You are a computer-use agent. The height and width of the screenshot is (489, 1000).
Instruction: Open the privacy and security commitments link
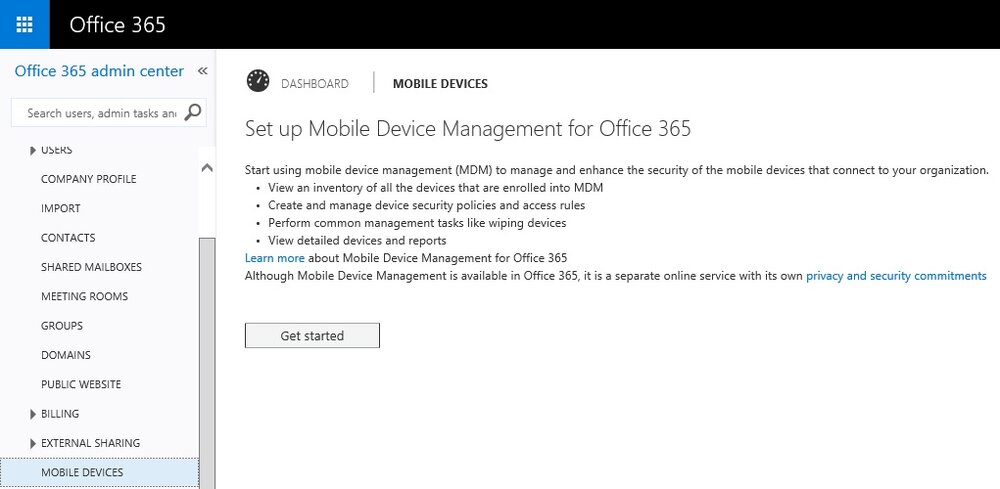tap(896, 275)
